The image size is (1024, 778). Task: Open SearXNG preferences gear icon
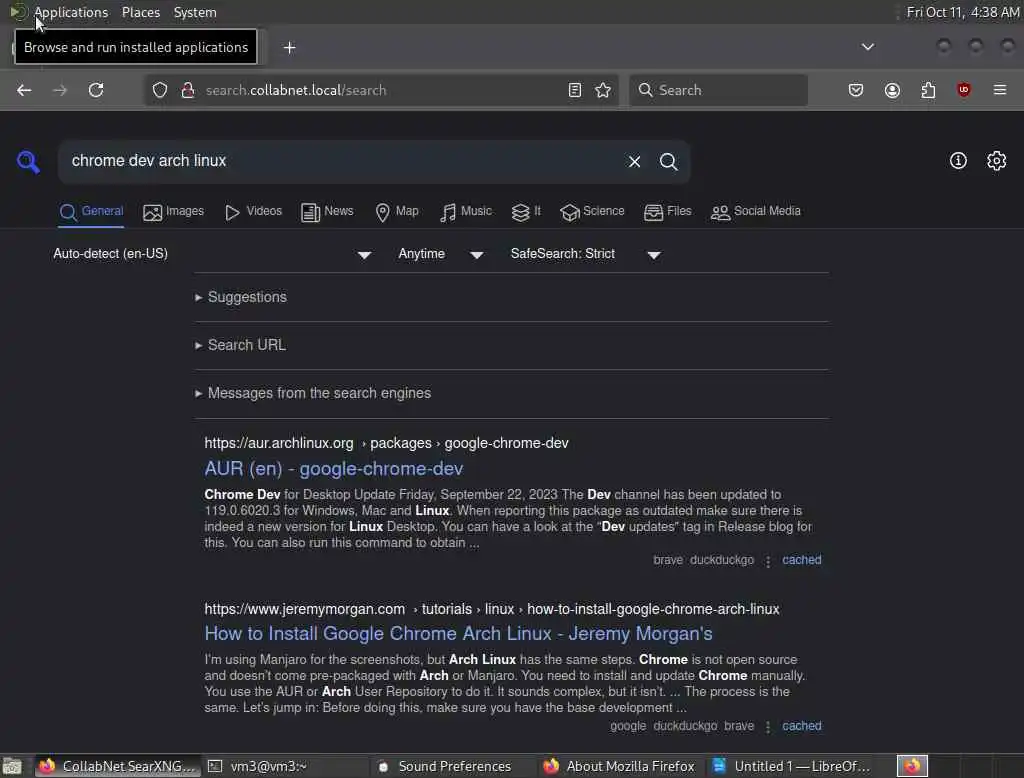[x=997, y=161]
